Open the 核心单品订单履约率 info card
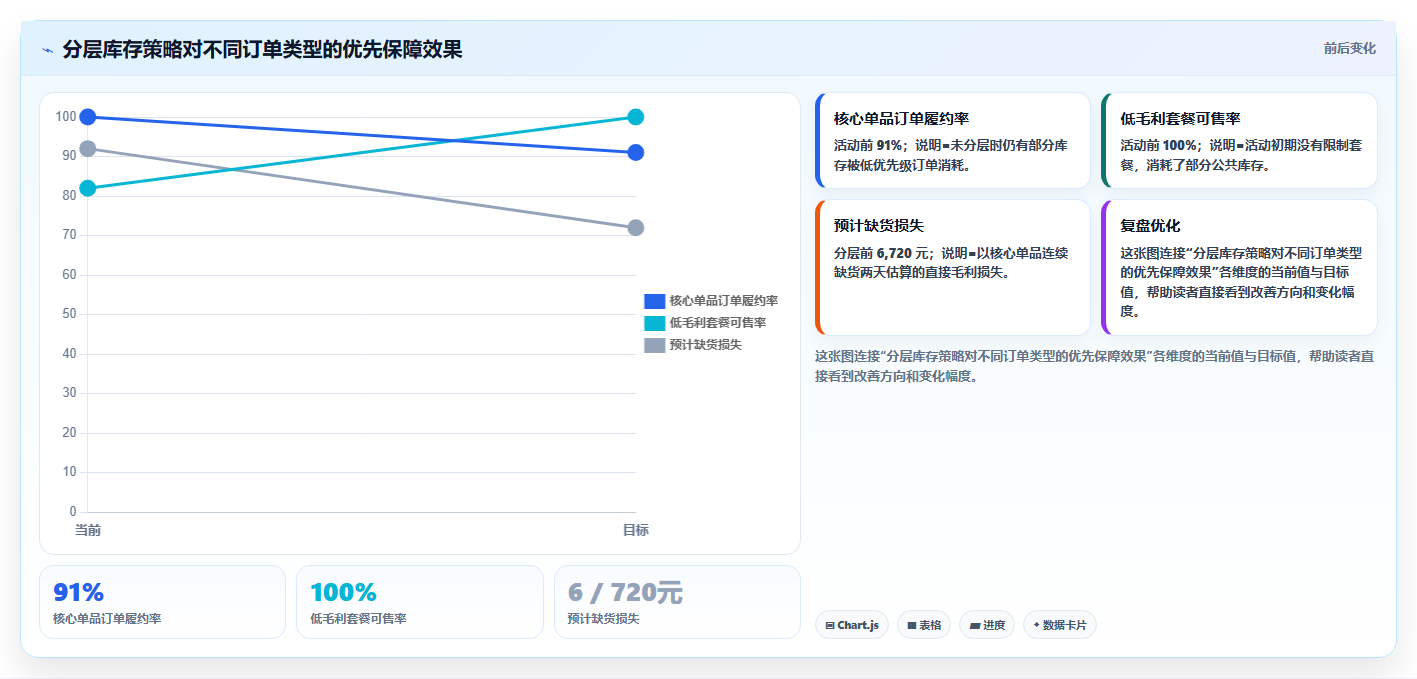 pos(953,141)
